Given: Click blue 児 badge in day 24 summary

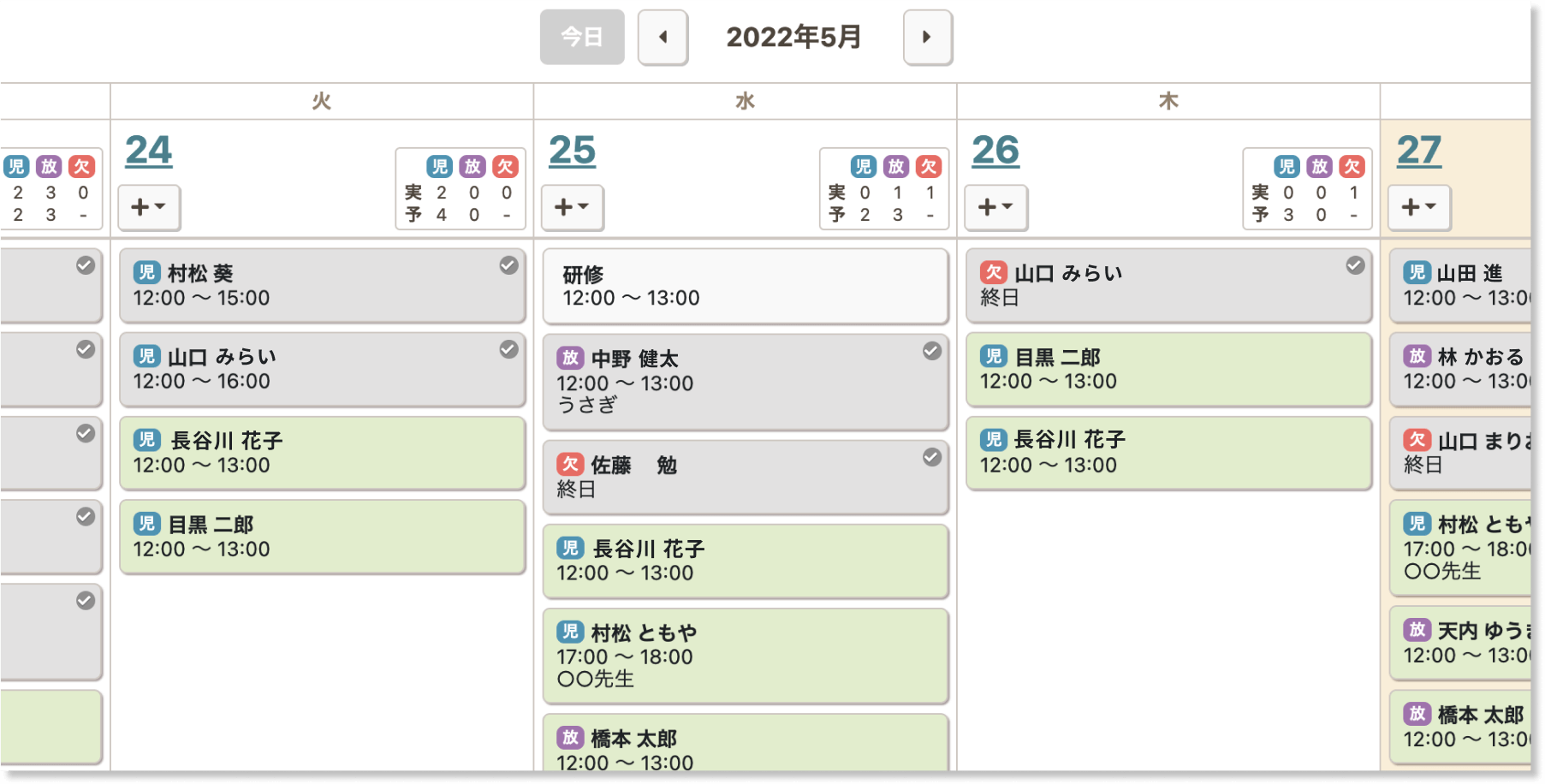Looking at the screenshot, I should coord(440,166).
